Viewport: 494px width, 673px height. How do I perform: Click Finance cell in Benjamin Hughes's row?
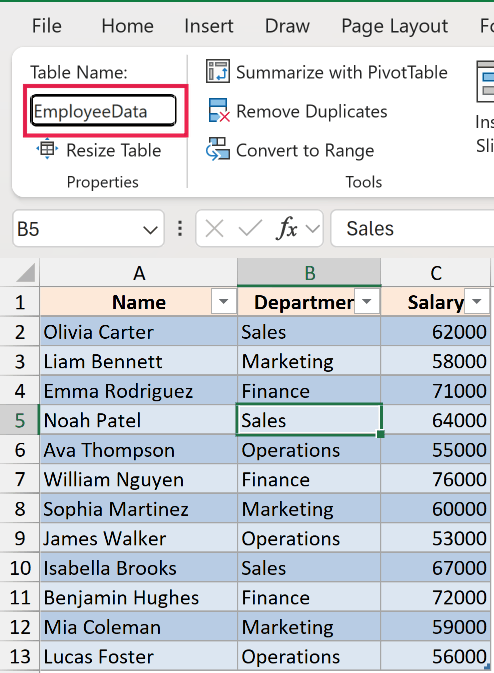click(309, 597)
